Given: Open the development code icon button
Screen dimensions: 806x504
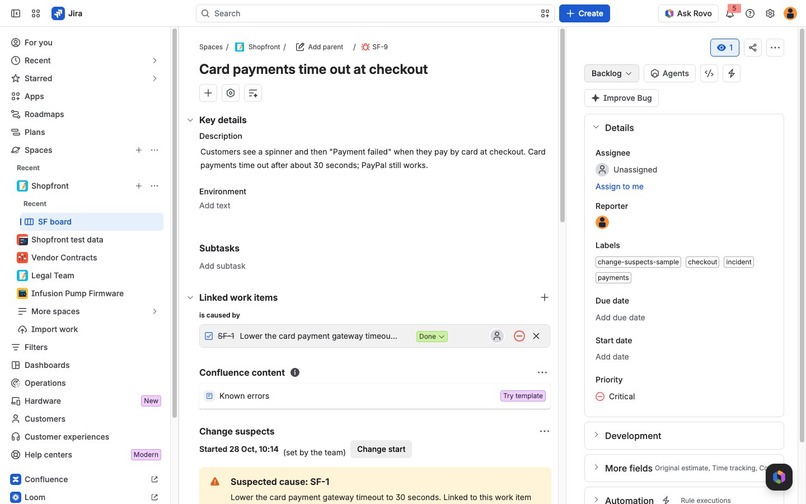Looking at the screenshot, I should coord(709,74).
